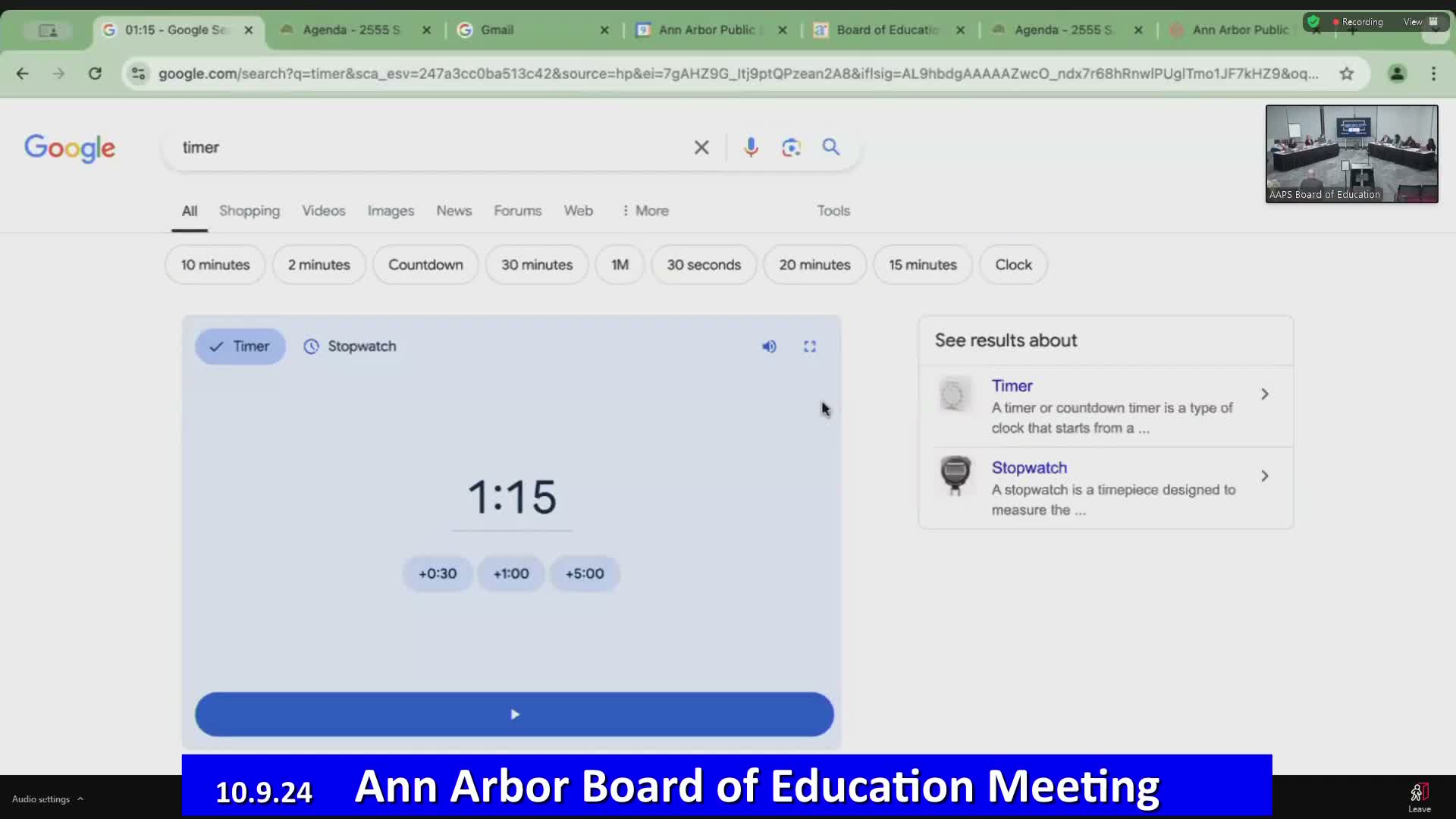Click the magnifying glass search icon
Viewport: 1456px width, 819px height.
pyautogui.click(x=831, y=147)
